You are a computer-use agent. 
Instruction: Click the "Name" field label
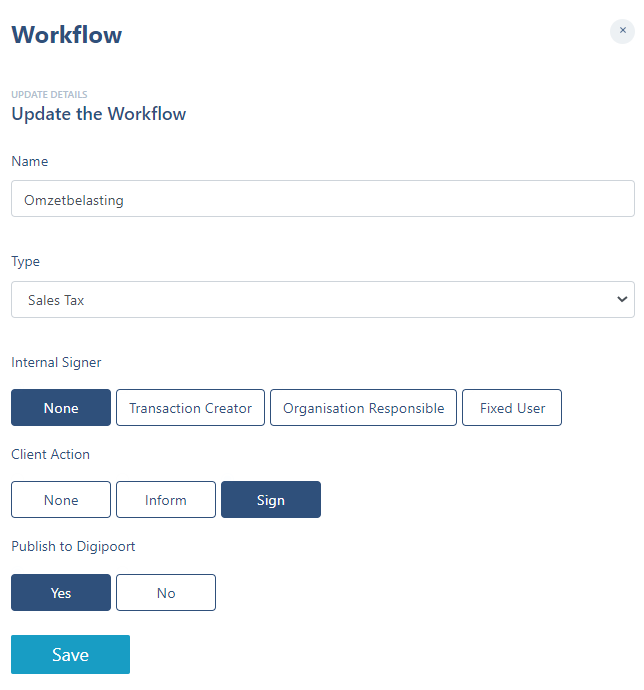tap(29, 161)
